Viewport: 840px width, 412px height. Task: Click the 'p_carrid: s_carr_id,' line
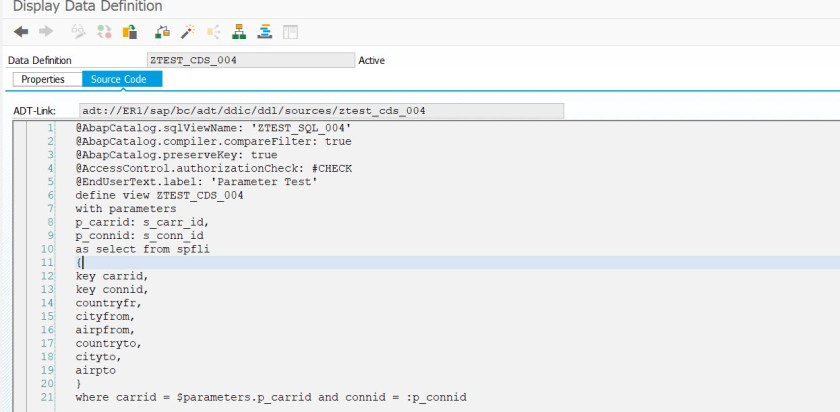coord(142,222)
